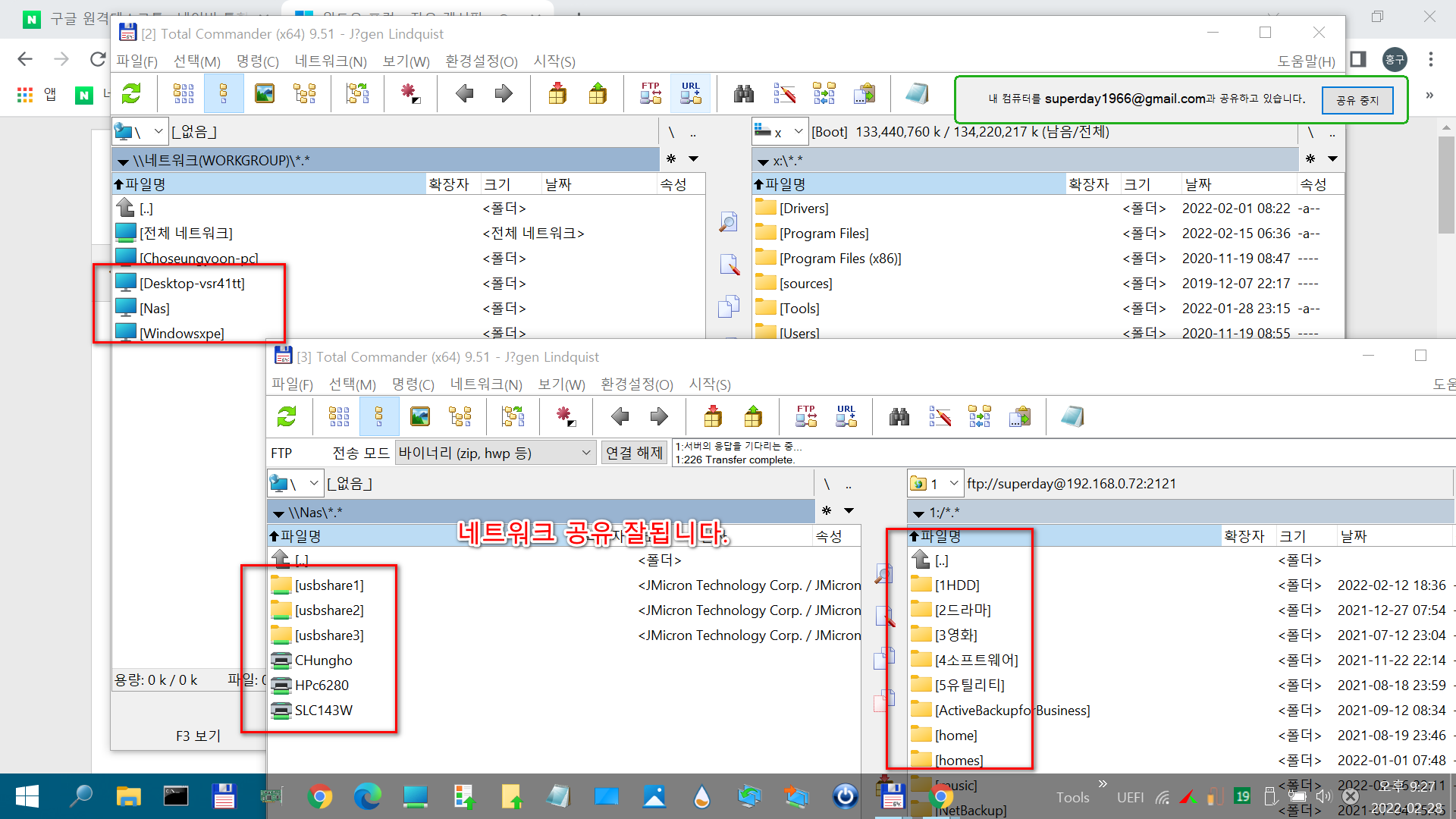1456x819 pixels.
Task: Click F3 view icon between window [2] panels
Action: [x=729, y=222]
